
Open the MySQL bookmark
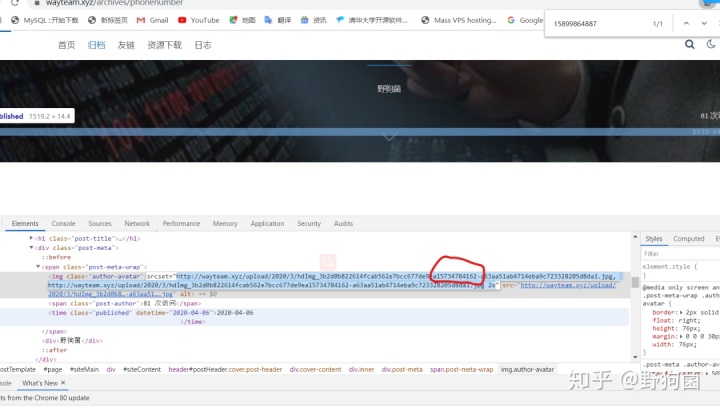(x=45, y=20)
